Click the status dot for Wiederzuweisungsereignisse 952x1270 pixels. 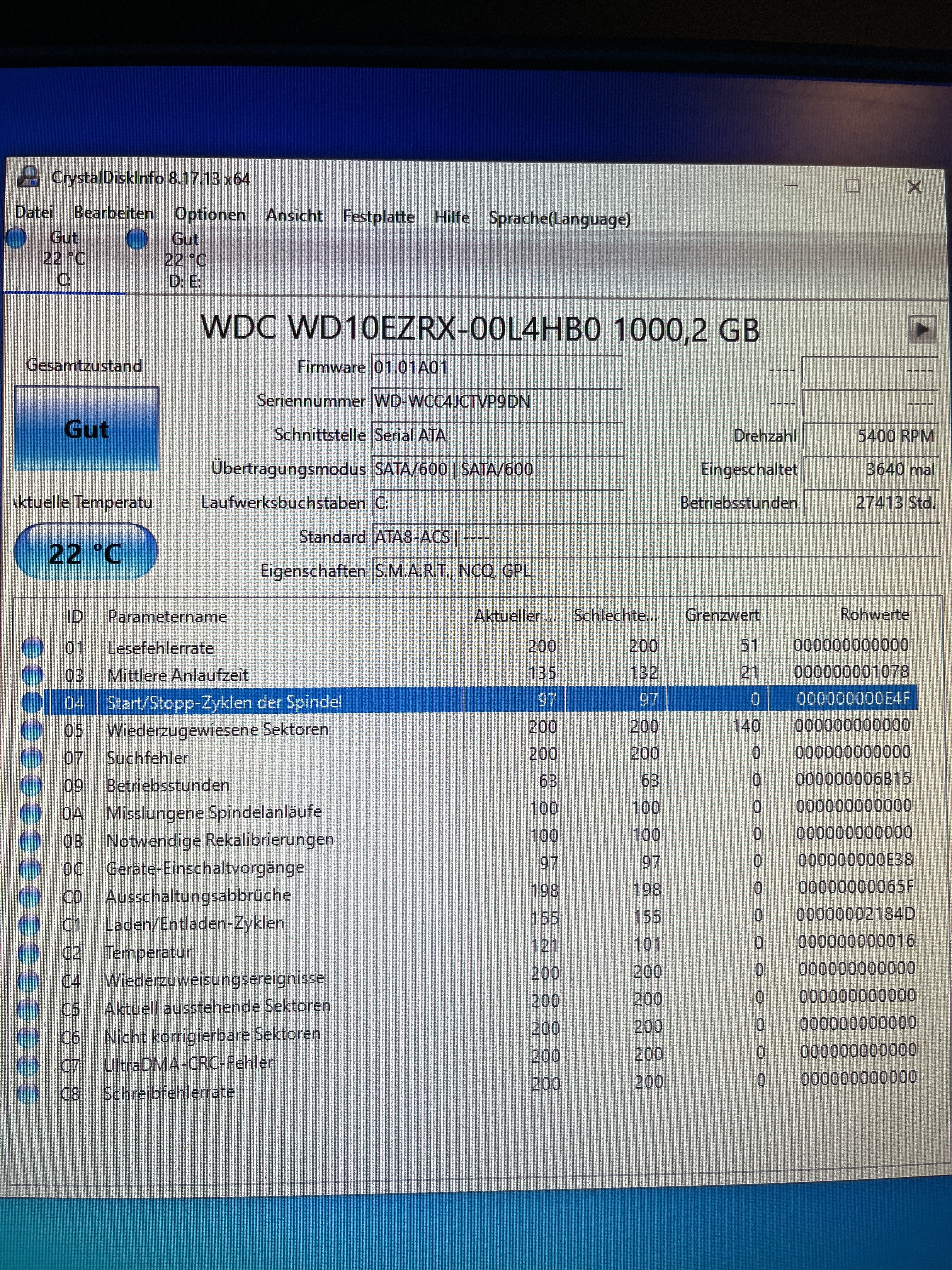[29, 981]
